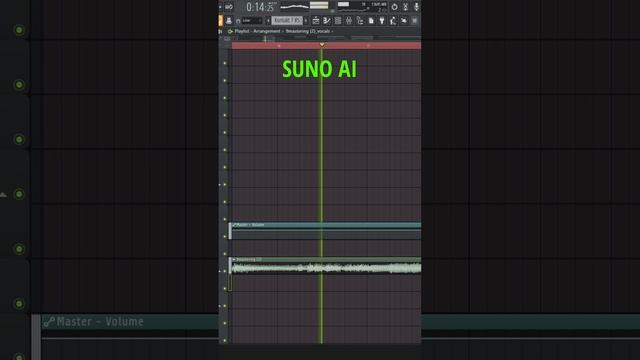Open the Channel rack from the toolbar
The height and width of the screenshot is (360, 640).
point(338,20)
